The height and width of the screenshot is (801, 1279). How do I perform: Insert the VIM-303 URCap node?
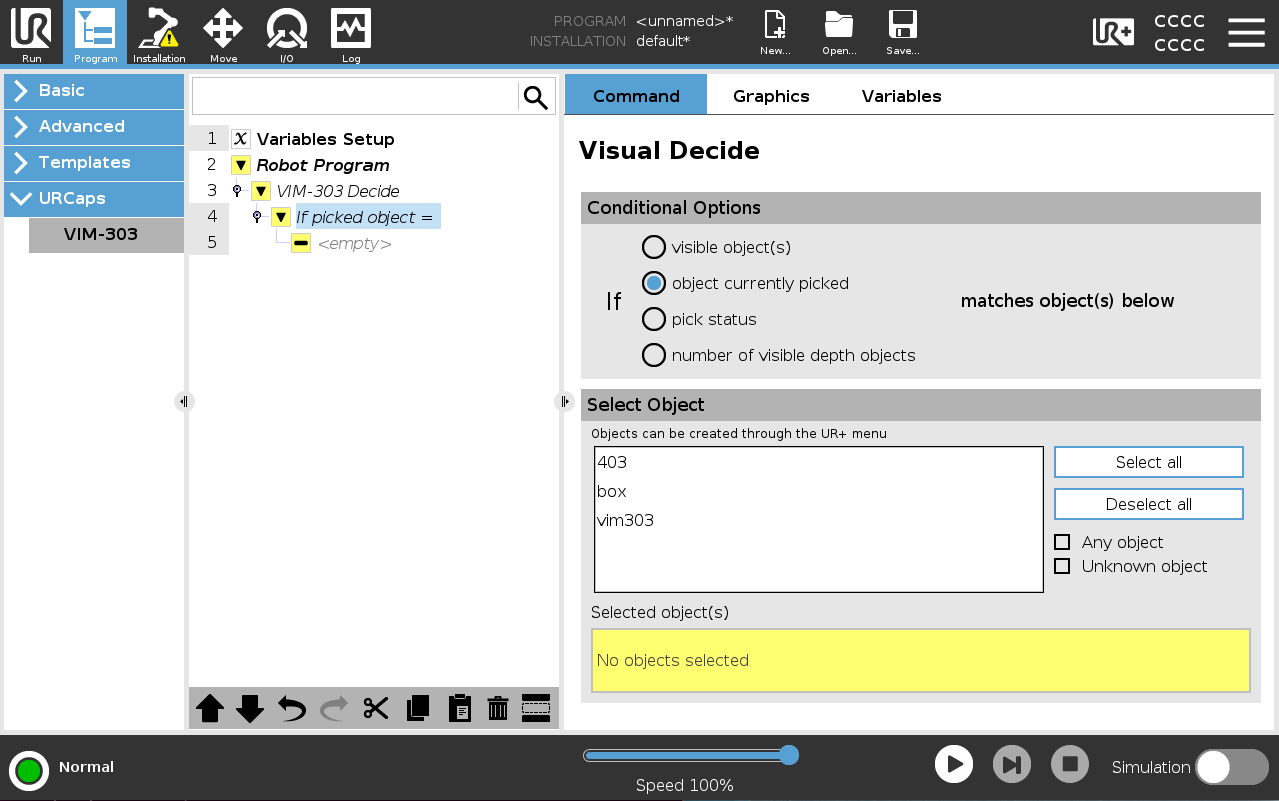106,235
